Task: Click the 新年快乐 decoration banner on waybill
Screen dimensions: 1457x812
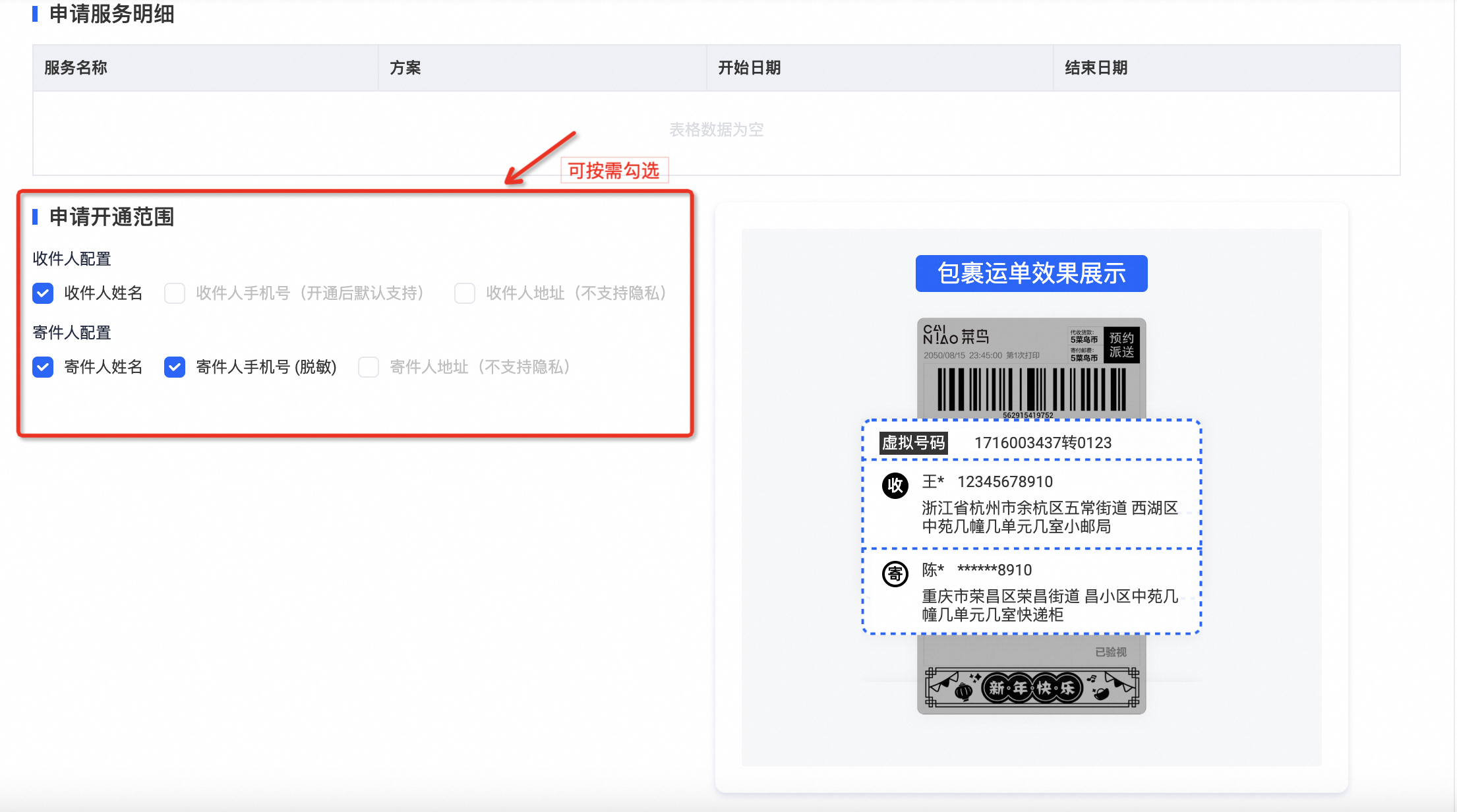Action: tap(1032, 688)
